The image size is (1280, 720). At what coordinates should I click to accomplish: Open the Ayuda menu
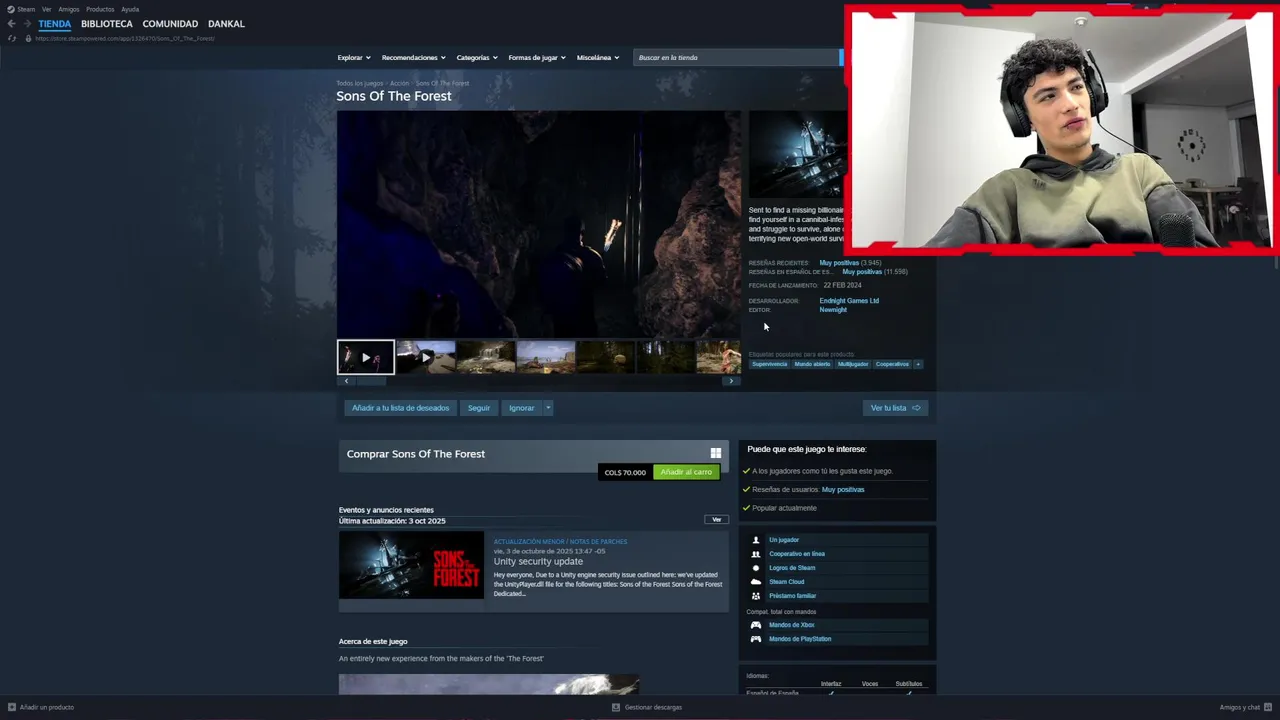point(130,9)
